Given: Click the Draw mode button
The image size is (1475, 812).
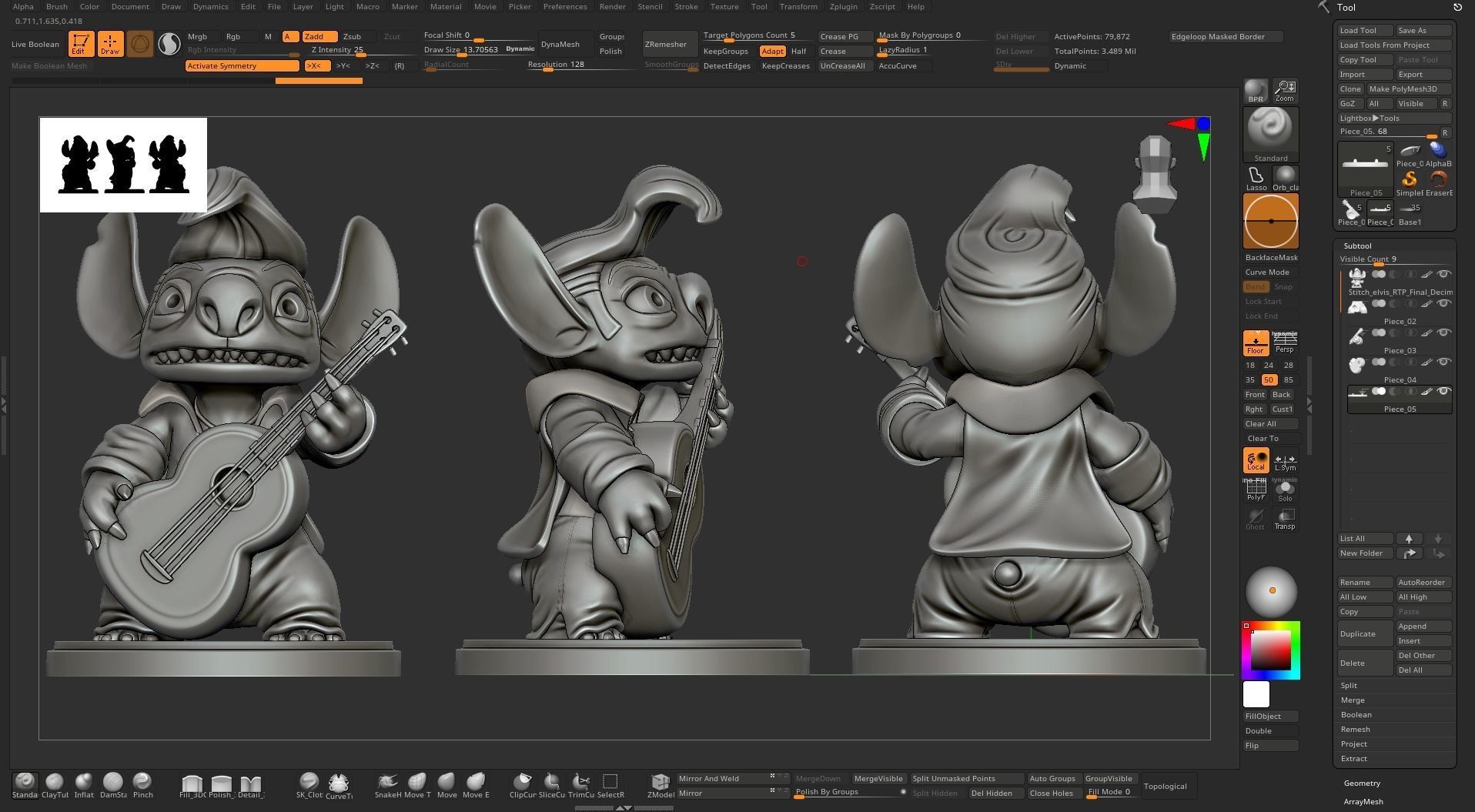Looking at the screenshot, I should click(x=111, y=44).
